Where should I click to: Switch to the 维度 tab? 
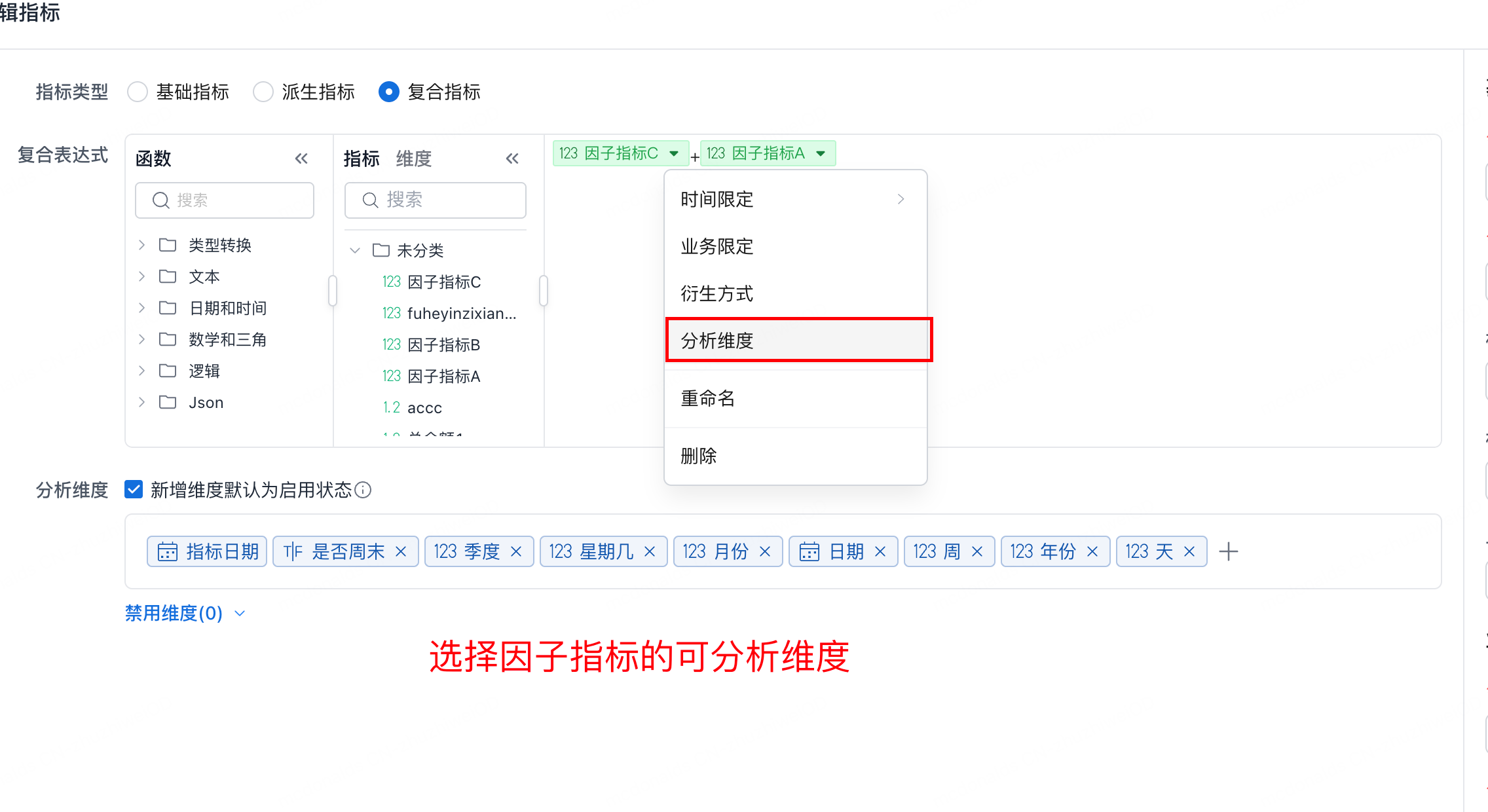(413, 158)
